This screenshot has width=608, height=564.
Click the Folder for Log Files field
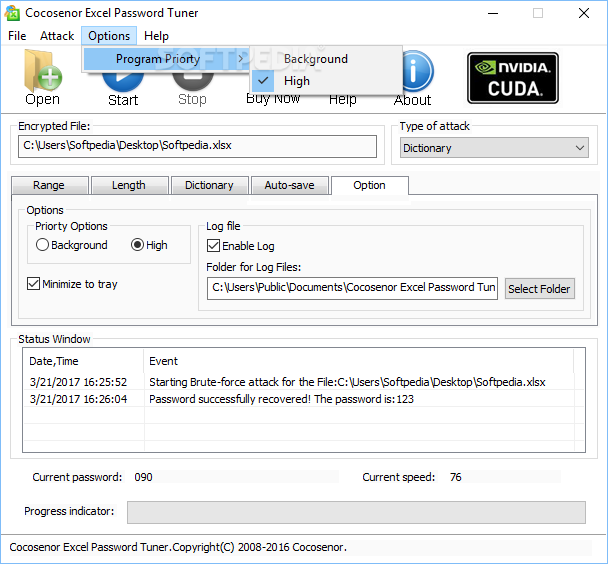(x=352, y=288)
